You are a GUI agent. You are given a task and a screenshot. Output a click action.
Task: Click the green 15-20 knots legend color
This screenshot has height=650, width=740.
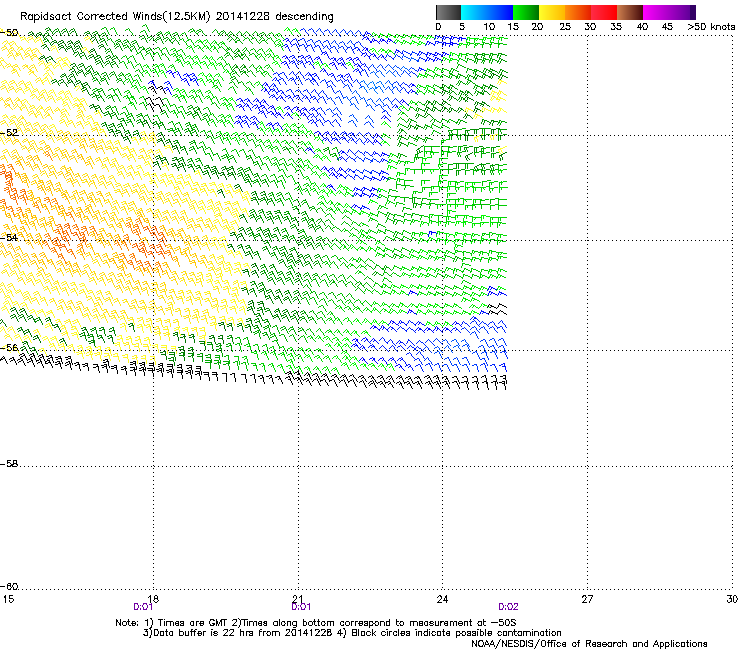526,12
